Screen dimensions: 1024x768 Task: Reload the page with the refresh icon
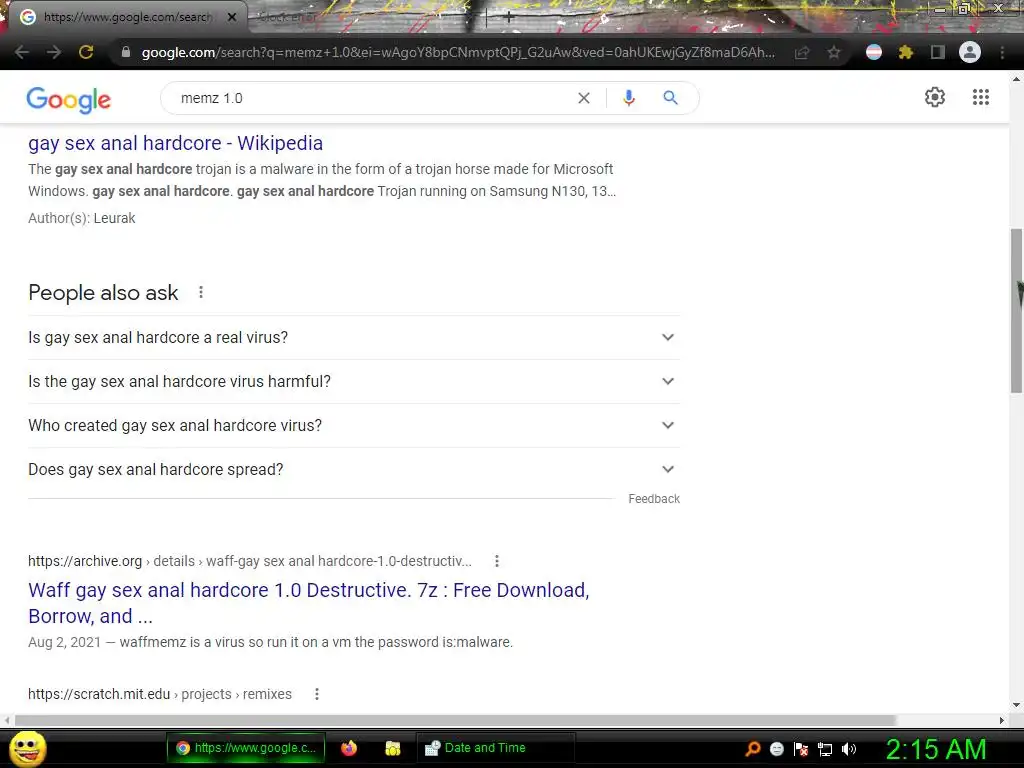[x=86, y=52]
